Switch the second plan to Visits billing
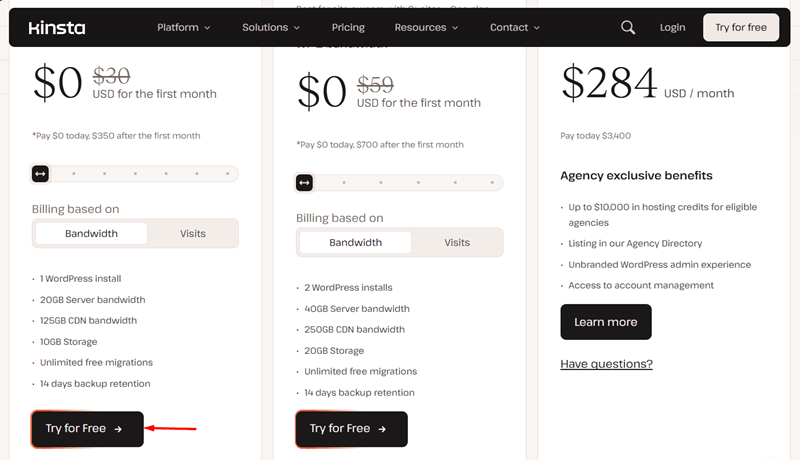800x460 pixels. click(457, 243)
